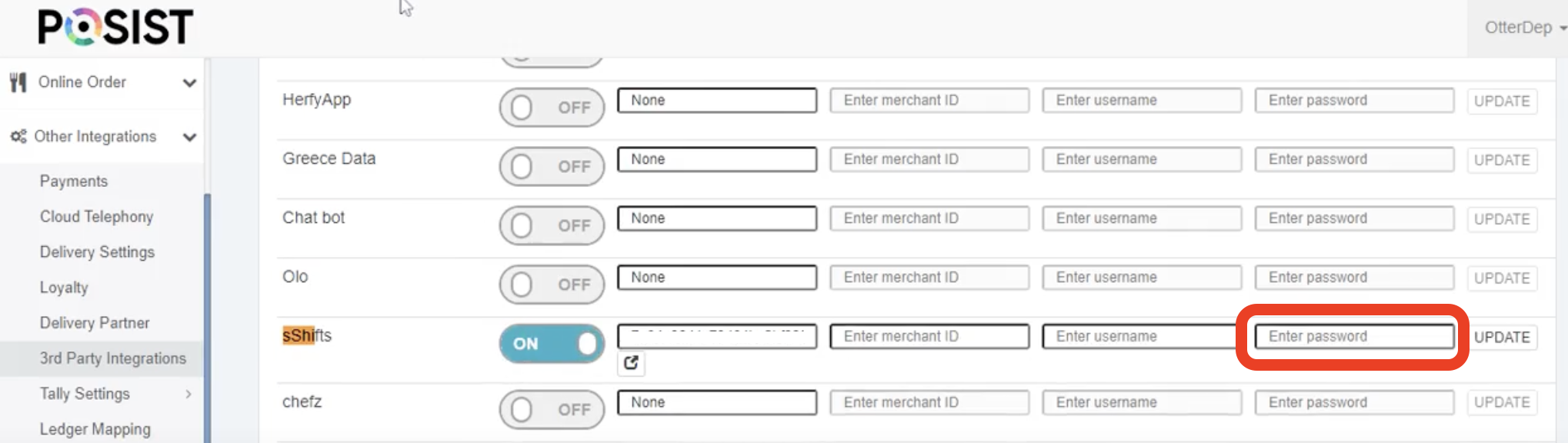This screenshot has height=443, width=1568.
Task: Click the Other Integrations gears icon
Action: click(18, 137)
